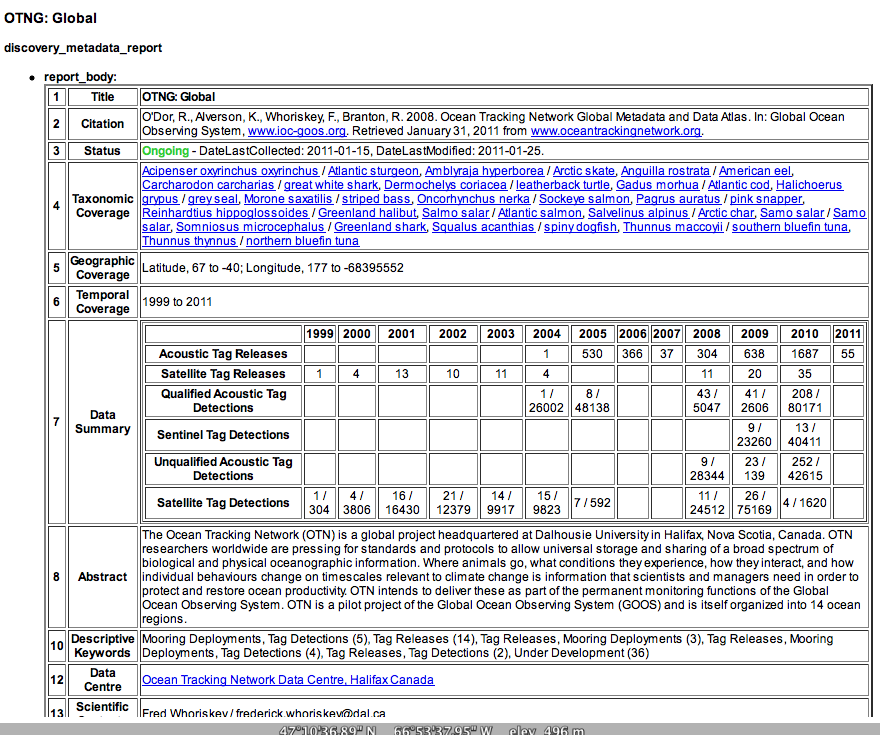The image size is (880, 735).
Task: Click the Arctic char link
Action: point(725,213)
